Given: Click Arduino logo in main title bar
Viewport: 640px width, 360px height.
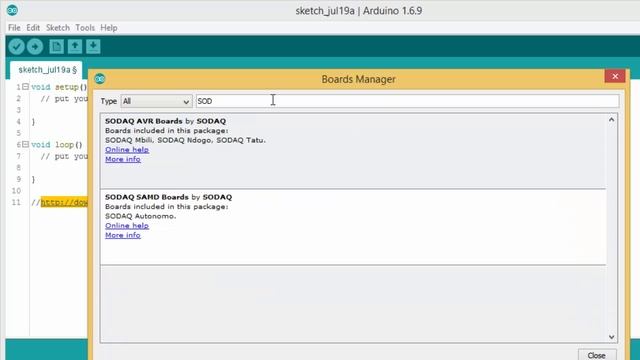Looking at the screenshot, I should coord(12,10).
